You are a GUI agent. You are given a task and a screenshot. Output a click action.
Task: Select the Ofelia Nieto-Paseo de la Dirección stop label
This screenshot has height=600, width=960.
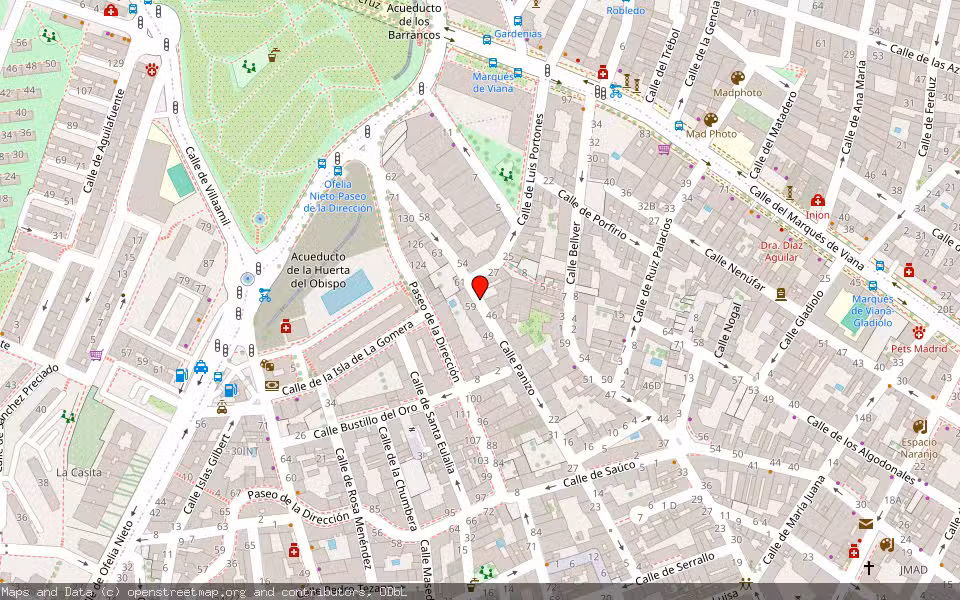[x=338, y=196]
